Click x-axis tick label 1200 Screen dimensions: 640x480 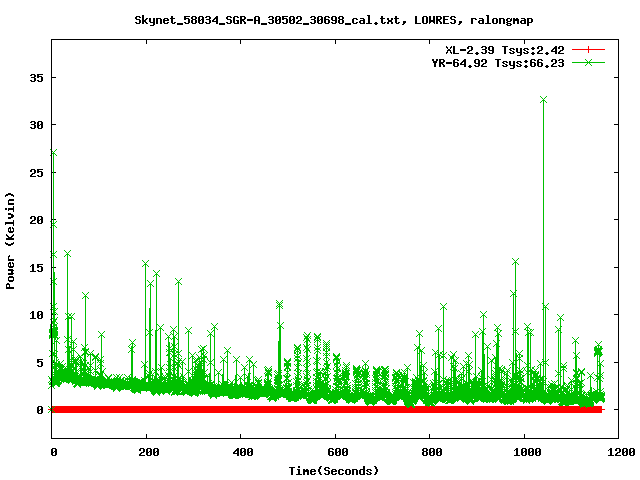click(620, 452)
